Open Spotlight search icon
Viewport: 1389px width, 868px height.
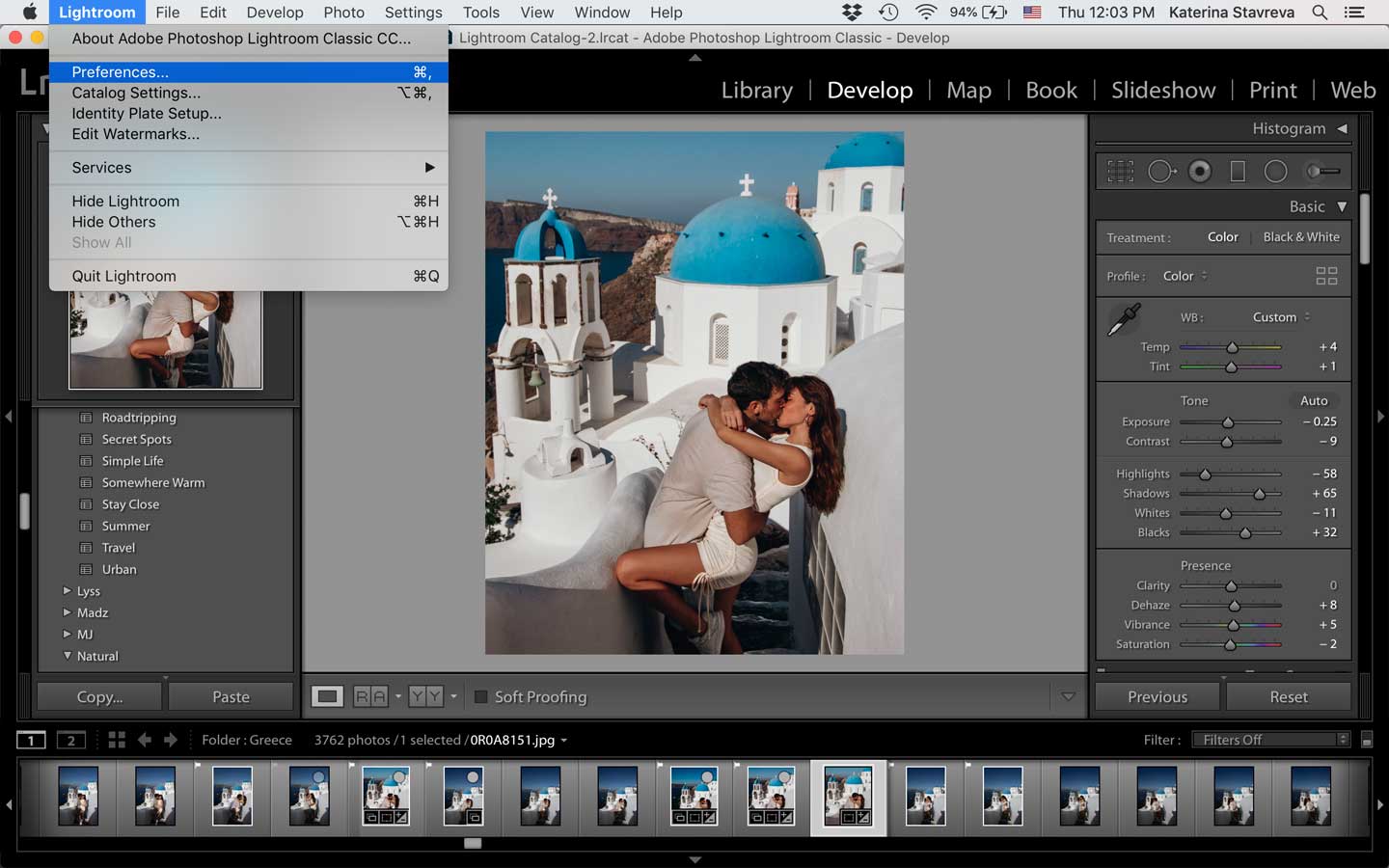(1320, 13)
